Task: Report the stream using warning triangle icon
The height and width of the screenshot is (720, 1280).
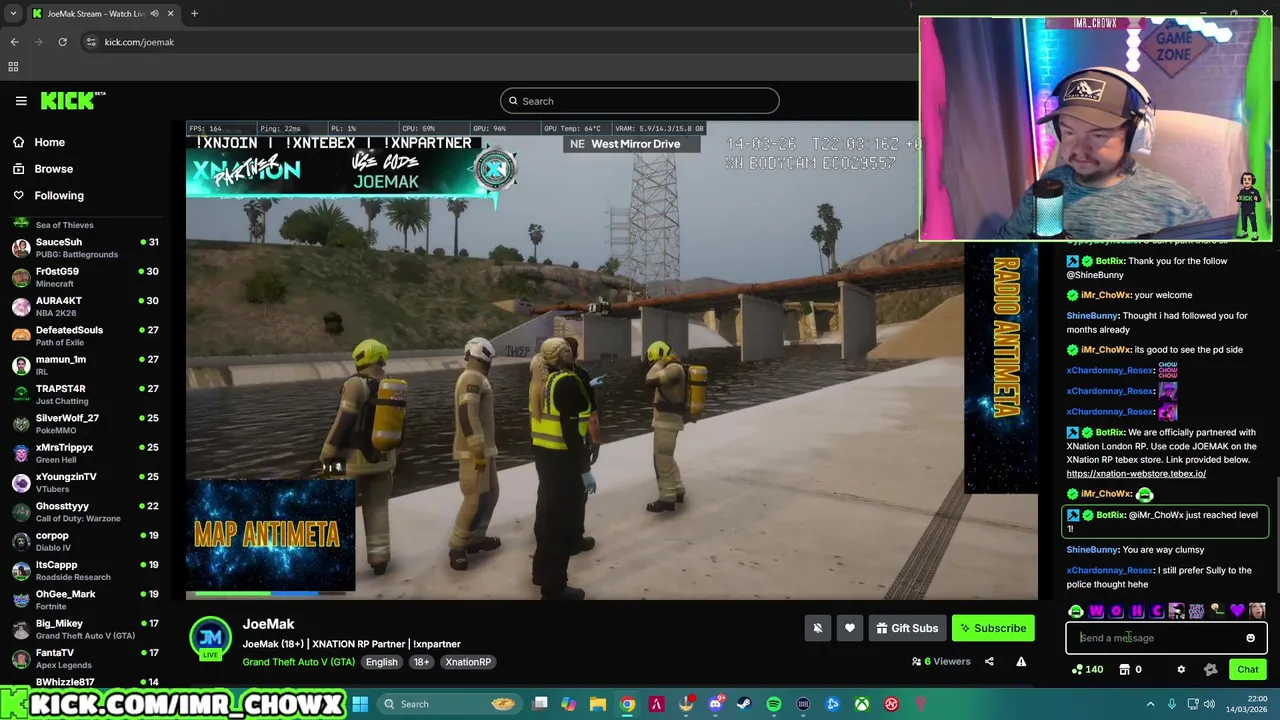Action: coord(1021,661)
